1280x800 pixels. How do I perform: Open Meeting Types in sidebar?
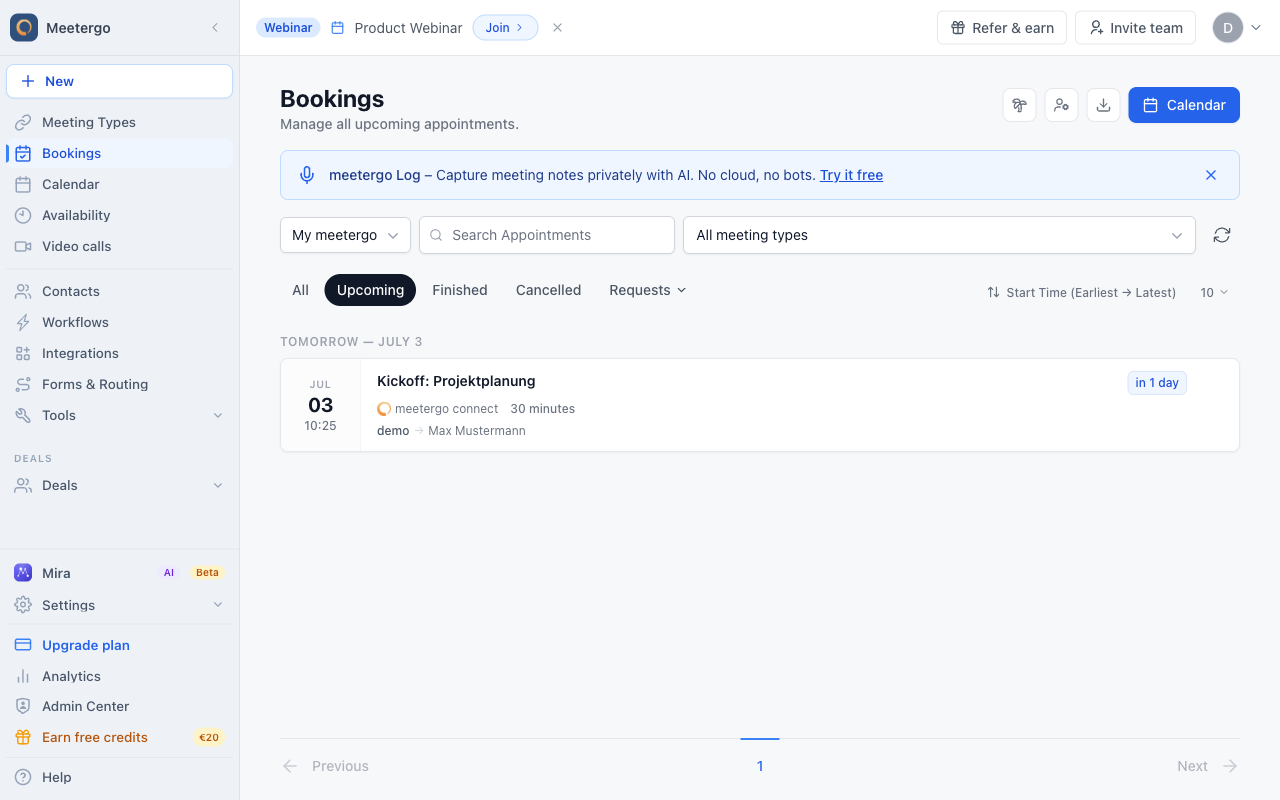point(120,122)
